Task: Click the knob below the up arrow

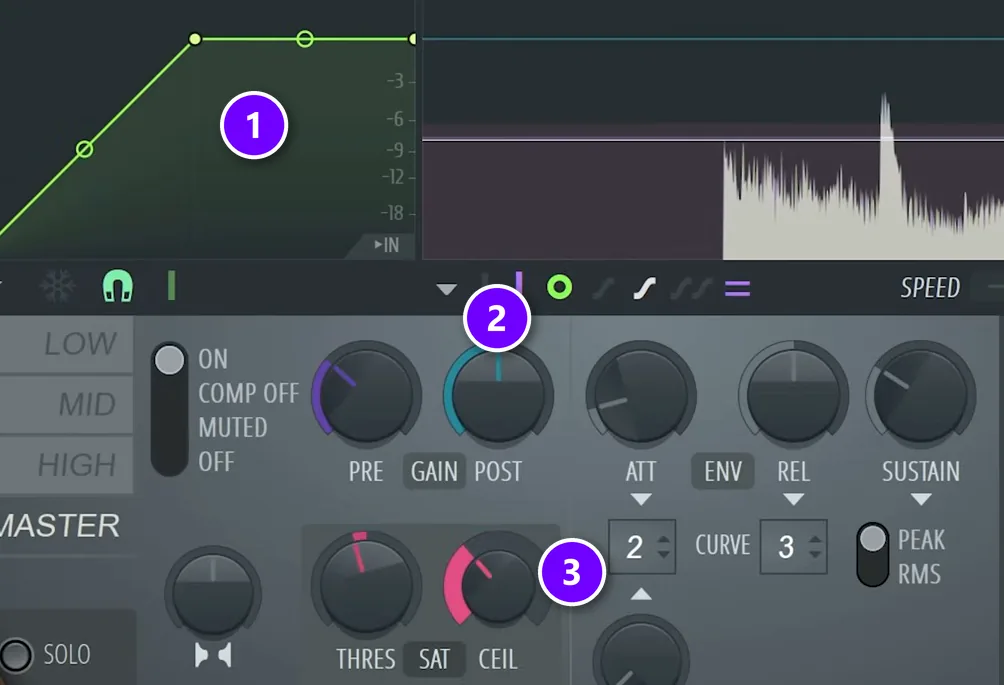Action: tap(641, 652)
